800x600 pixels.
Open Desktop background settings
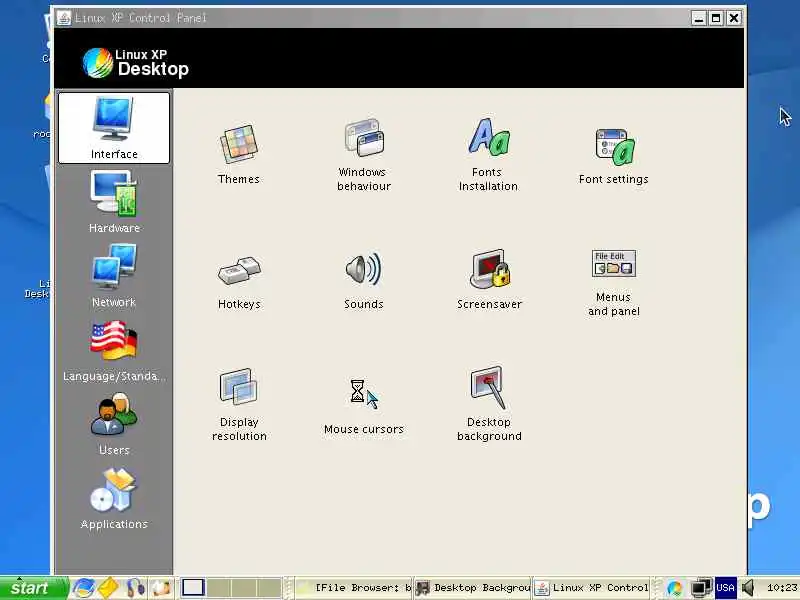(489, 403)
